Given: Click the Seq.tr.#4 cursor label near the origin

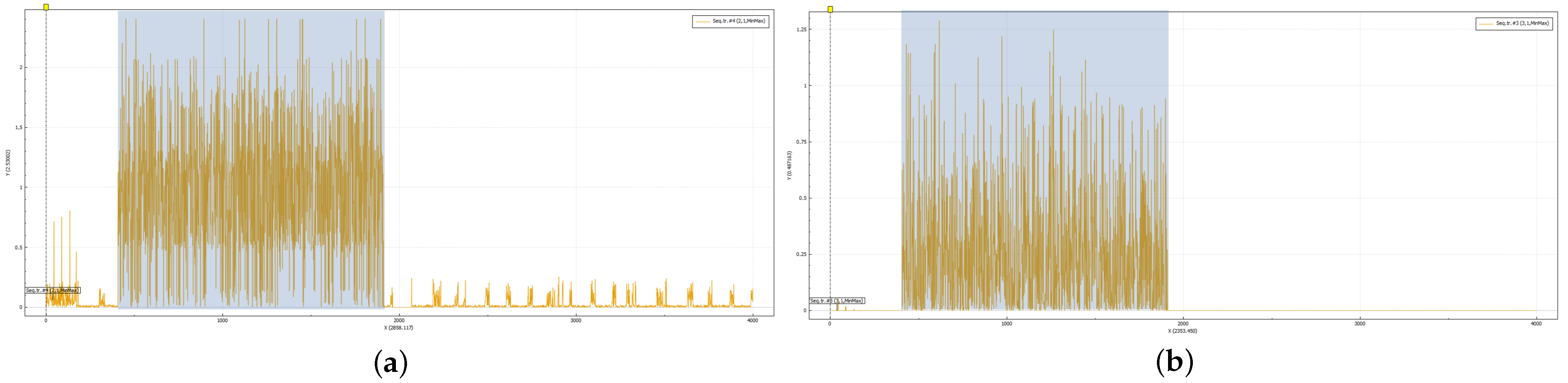Looking at the screenshot, I should (x=52, y=291).
